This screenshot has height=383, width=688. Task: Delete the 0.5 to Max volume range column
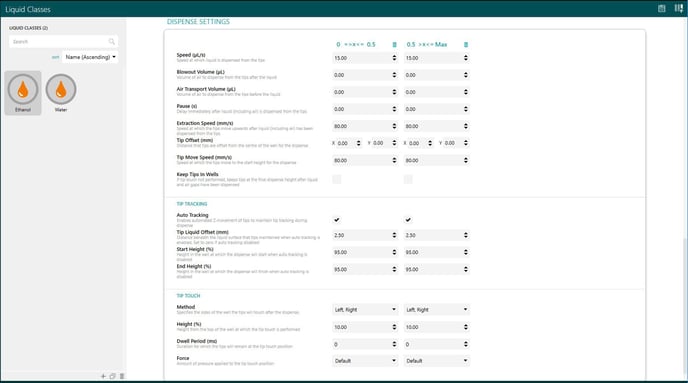point(466,45)
